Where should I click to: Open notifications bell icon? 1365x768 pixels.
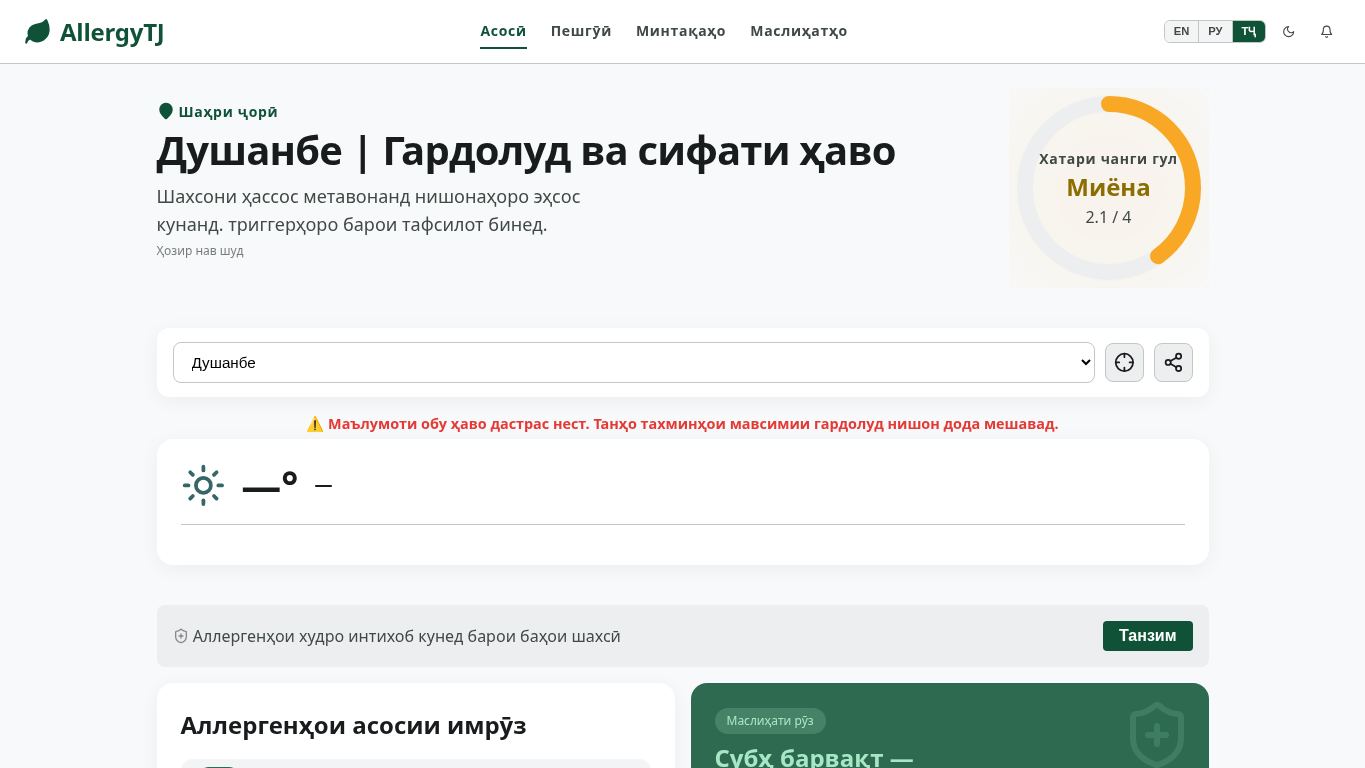1327,31
